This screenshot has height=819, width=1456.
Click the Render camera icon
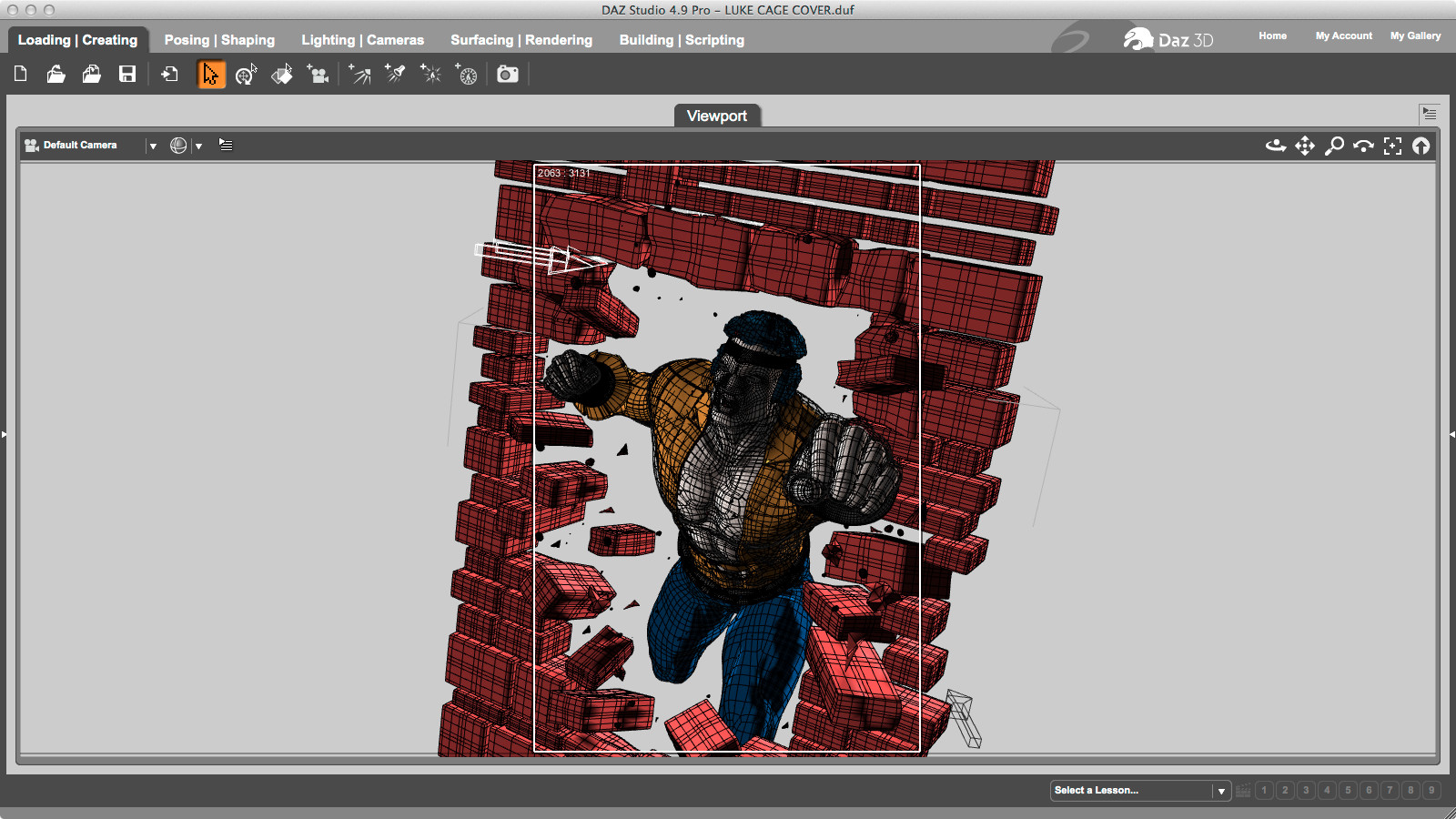coord(508,75)
